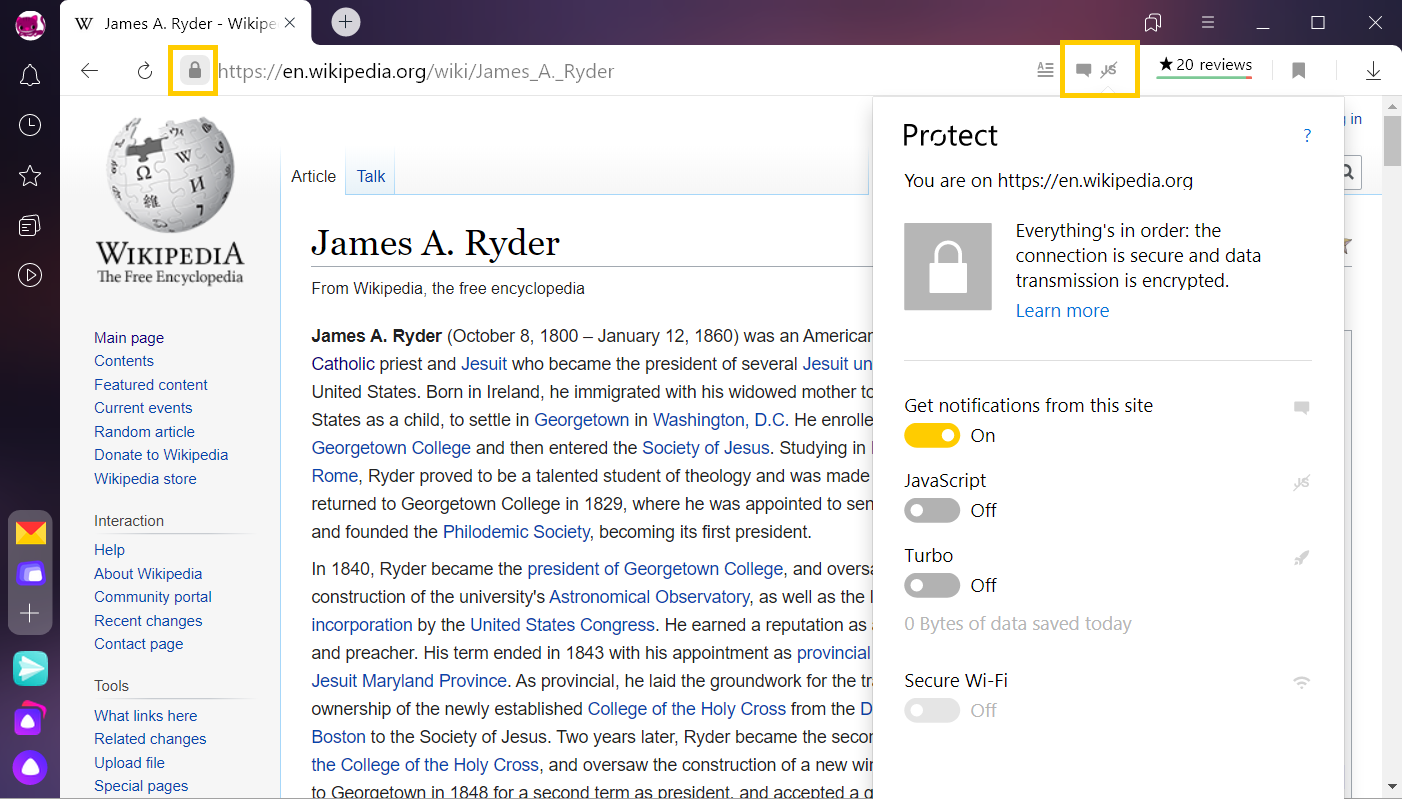Viewport: 1402px width, 799px height.
Task: Open Contact page link
Action: 139,644
